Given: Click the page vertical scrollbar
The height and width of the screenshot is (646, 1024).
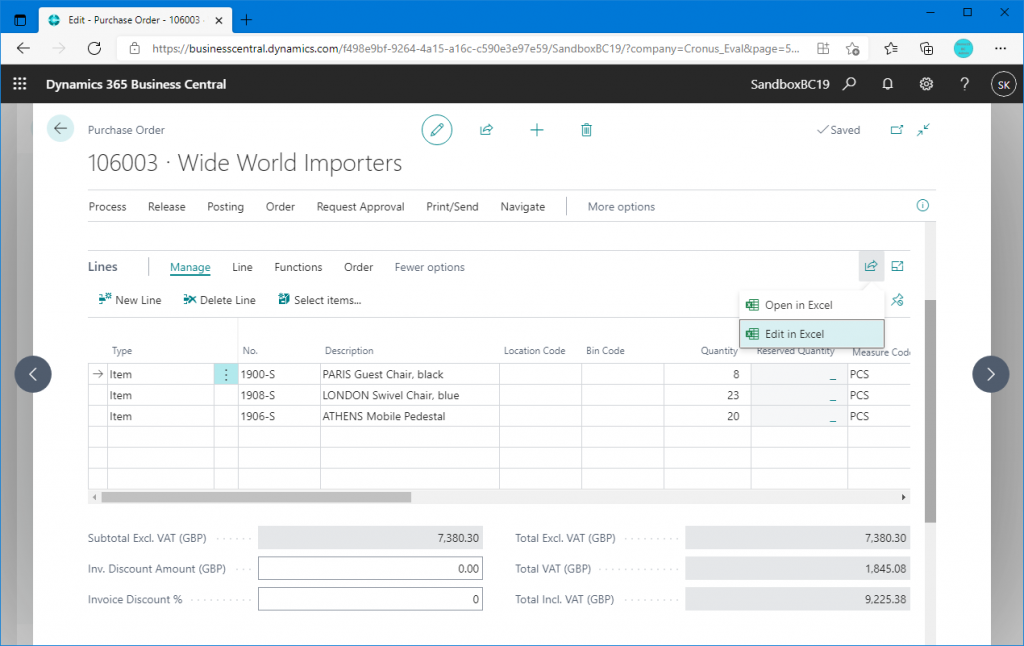Looking at the screenshot, I should click(931, 411).
